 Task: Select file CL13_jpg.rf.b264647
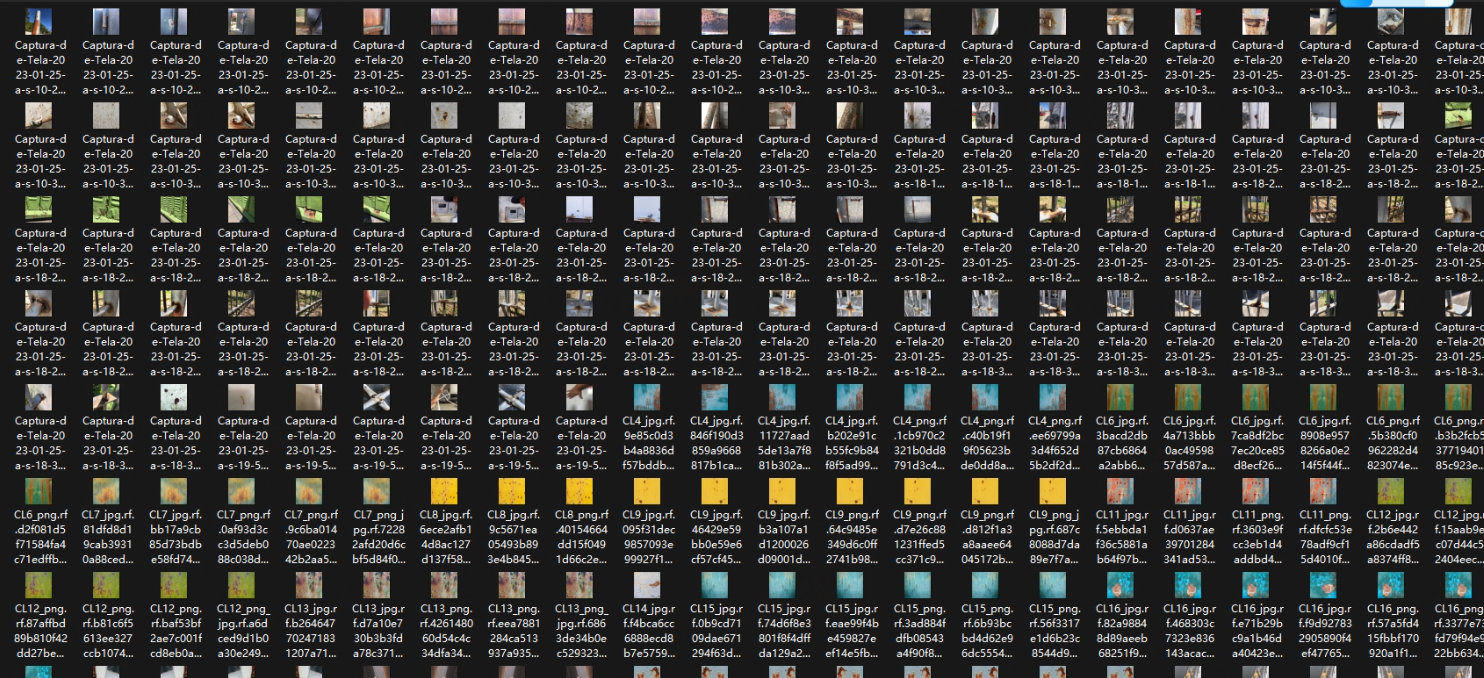click(x=310, y=585)
